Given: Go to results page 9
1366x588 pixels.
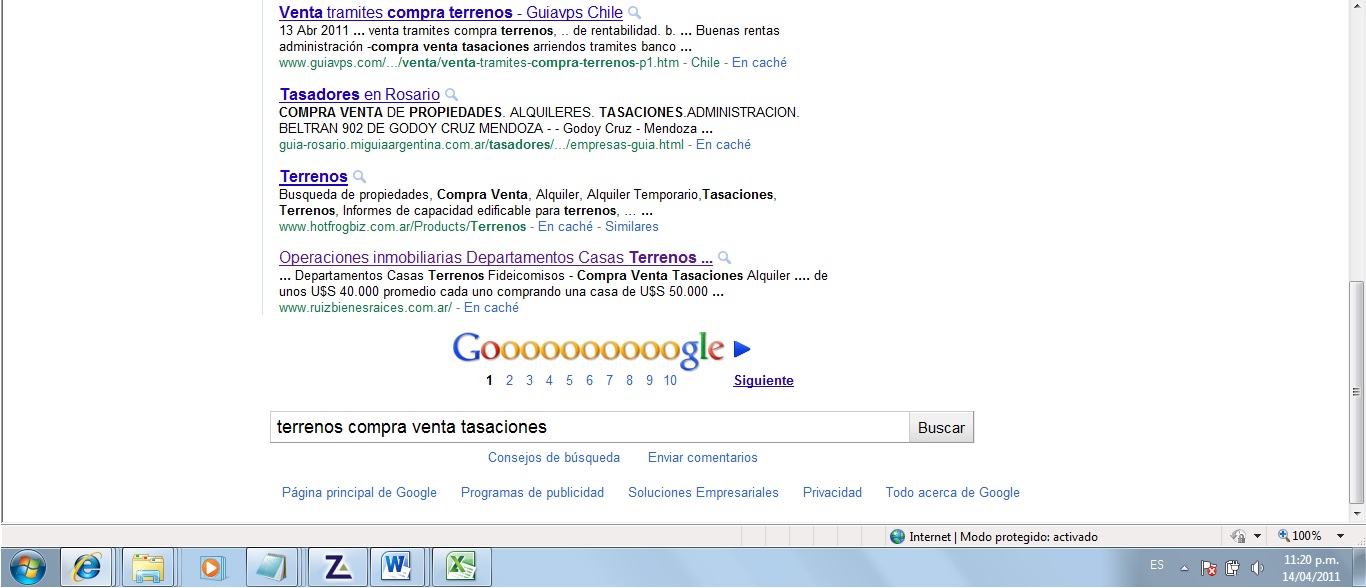Looking at the screenshot, I should tap(650, 380).
